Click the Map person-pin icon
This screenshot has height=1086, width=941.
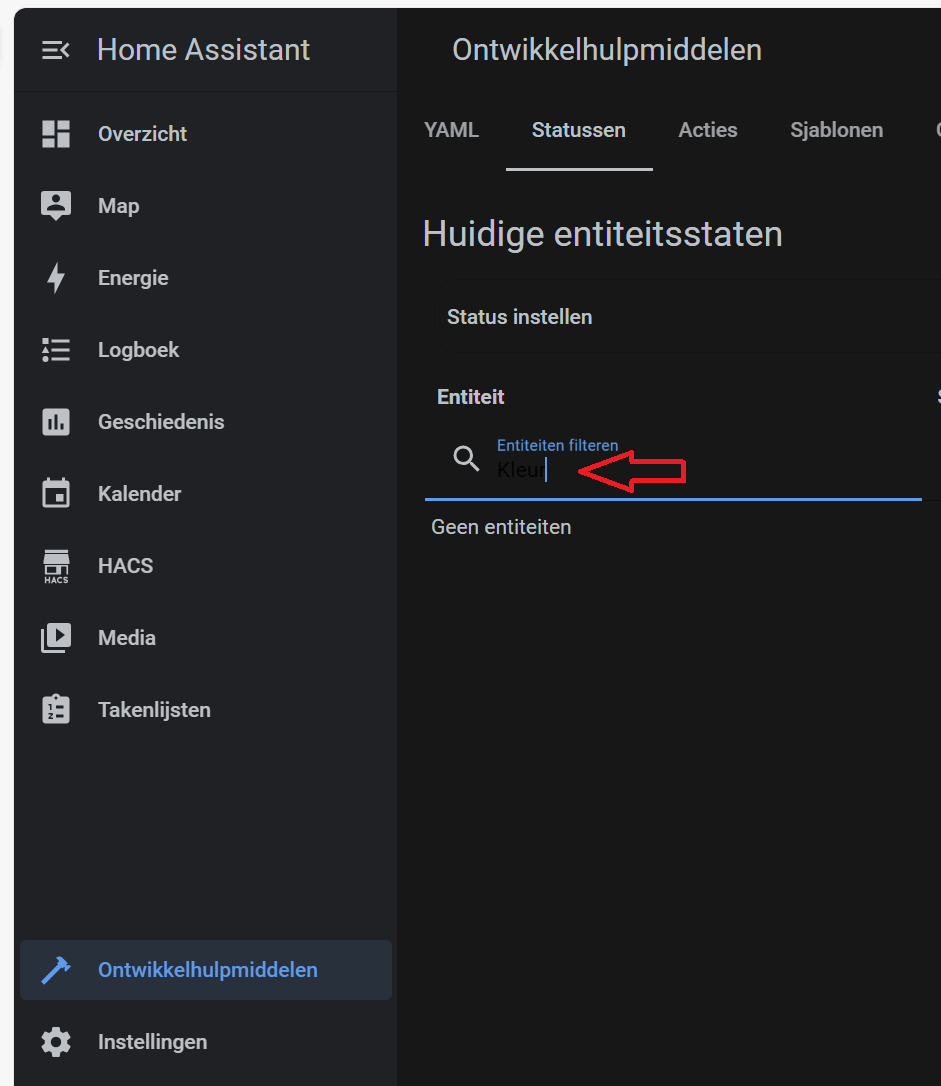56,206
